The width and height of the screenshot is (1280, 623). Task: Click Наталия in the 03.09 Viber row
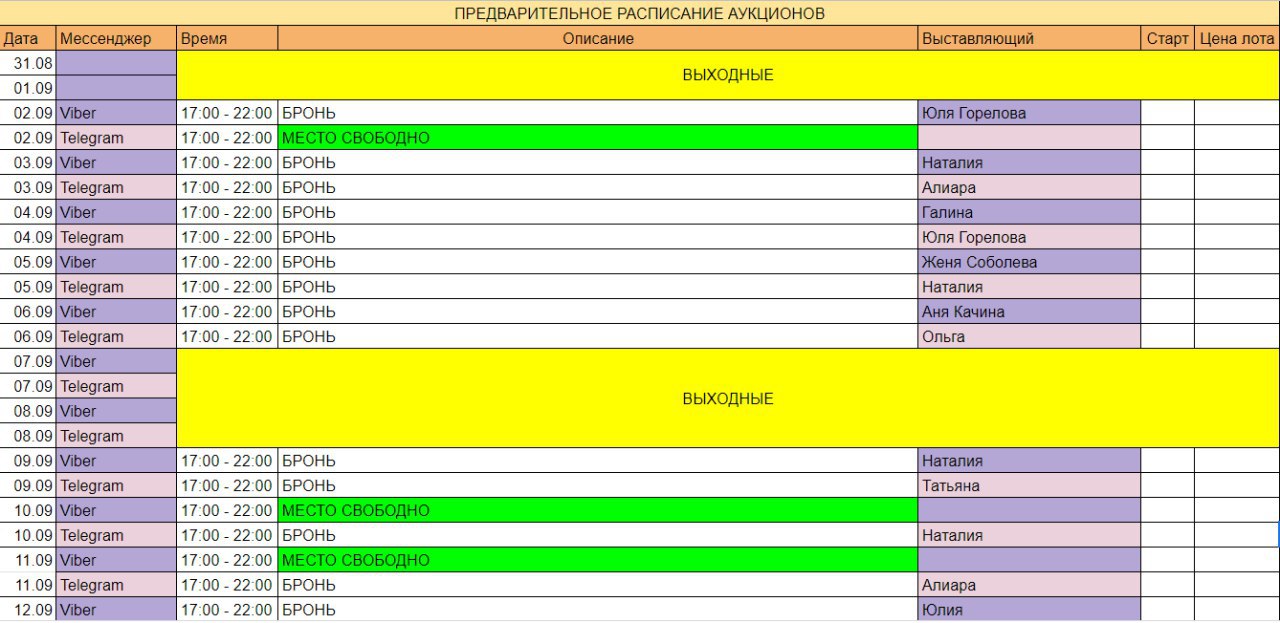(1030, 162)
